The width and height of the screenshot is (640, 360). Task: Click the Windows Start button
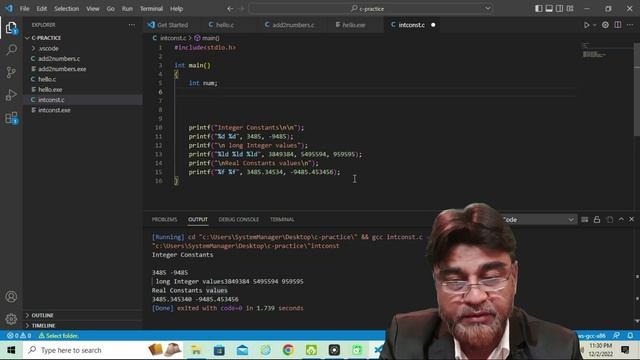pos(11,350)
